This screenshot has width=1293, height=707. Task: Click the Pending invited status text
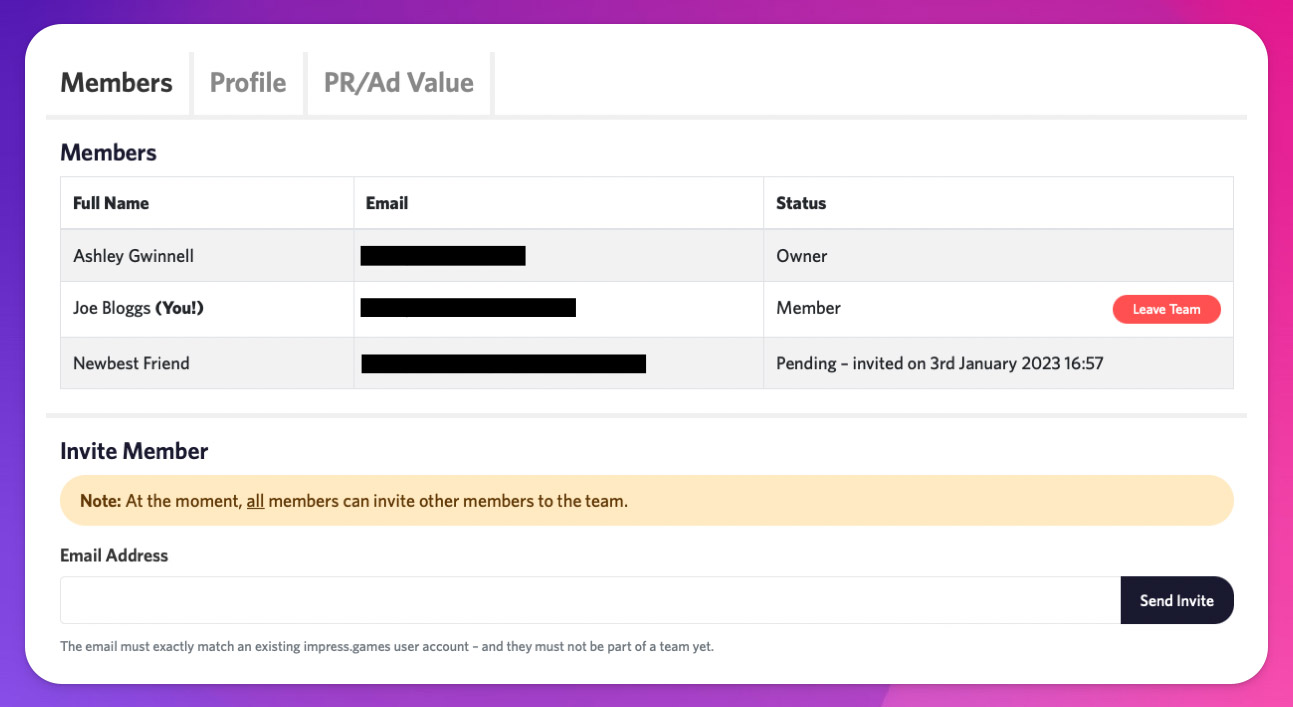click(939, 363)
